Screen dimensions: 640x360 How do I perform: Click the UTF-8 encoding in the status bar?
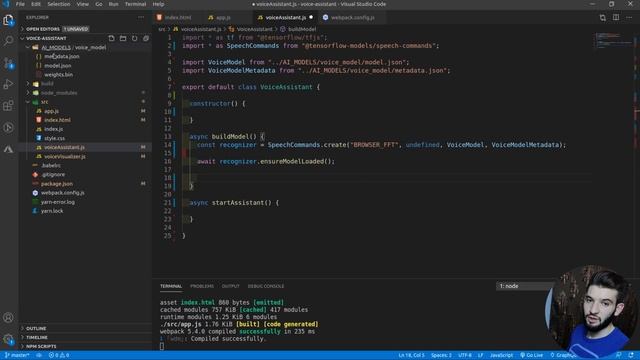tap(465, 355)
